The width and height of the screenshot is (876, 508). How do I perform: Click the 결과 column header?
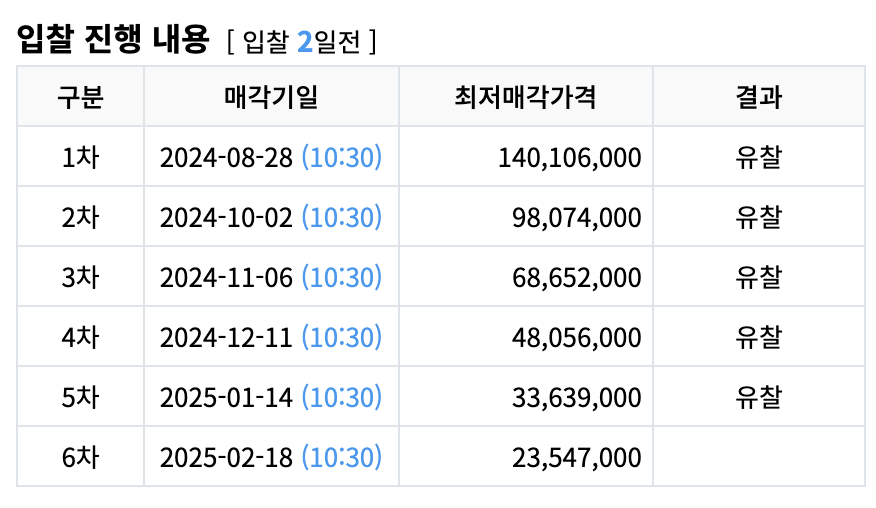click(x=758, y=97)
